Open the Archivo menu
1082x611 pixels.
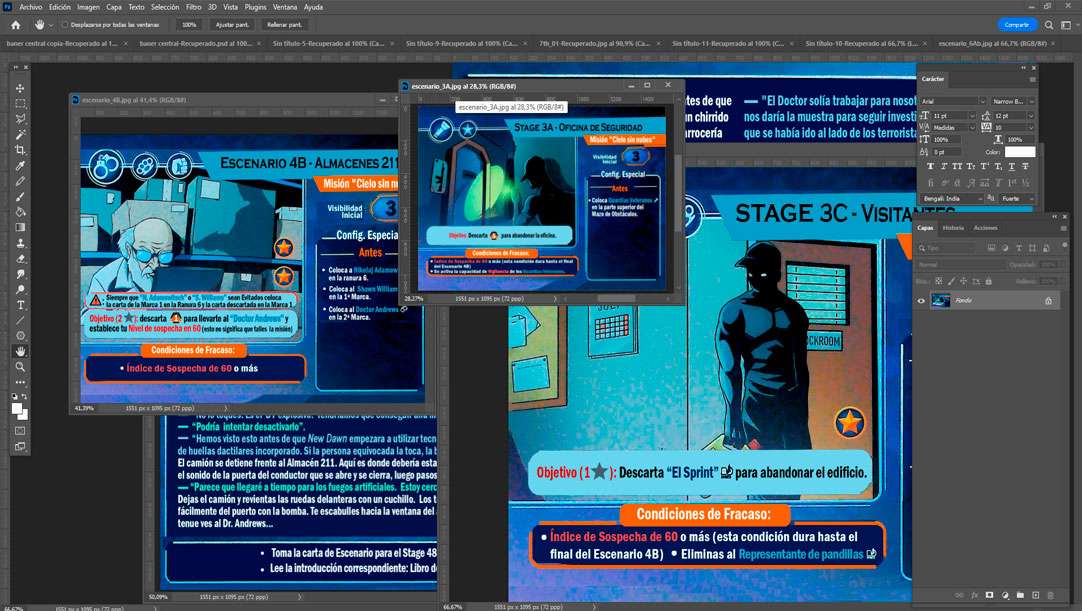click(x=30, y=7)
